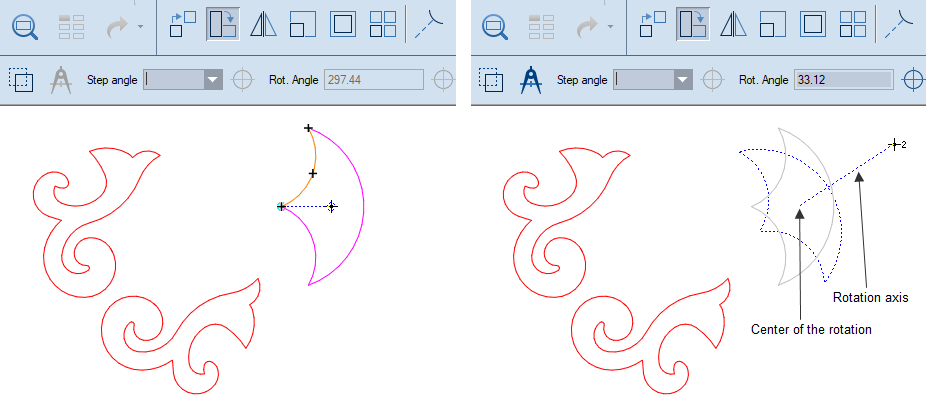The height and width of the screenshot is (413, 926).
Task: Click the zoom magnifier icon in left toolbar
Action: coord(24,24)
